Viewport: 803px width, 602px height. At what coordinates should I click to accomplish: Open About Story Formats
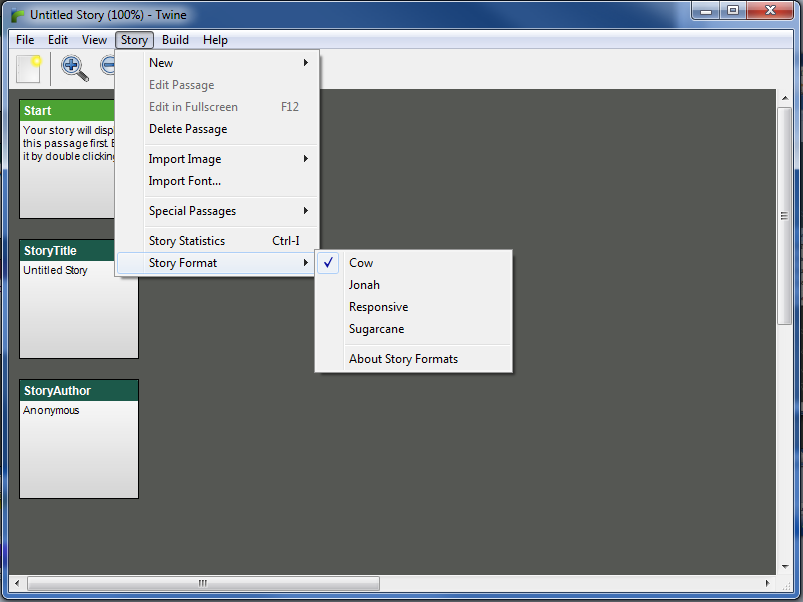pos(403,359)
